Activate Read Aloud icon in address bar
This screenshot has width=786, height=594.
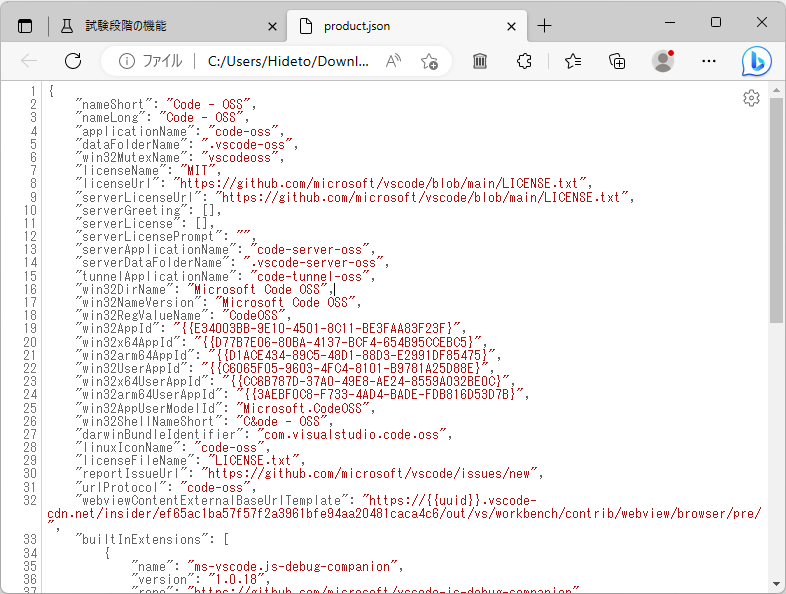pos(393,61)
